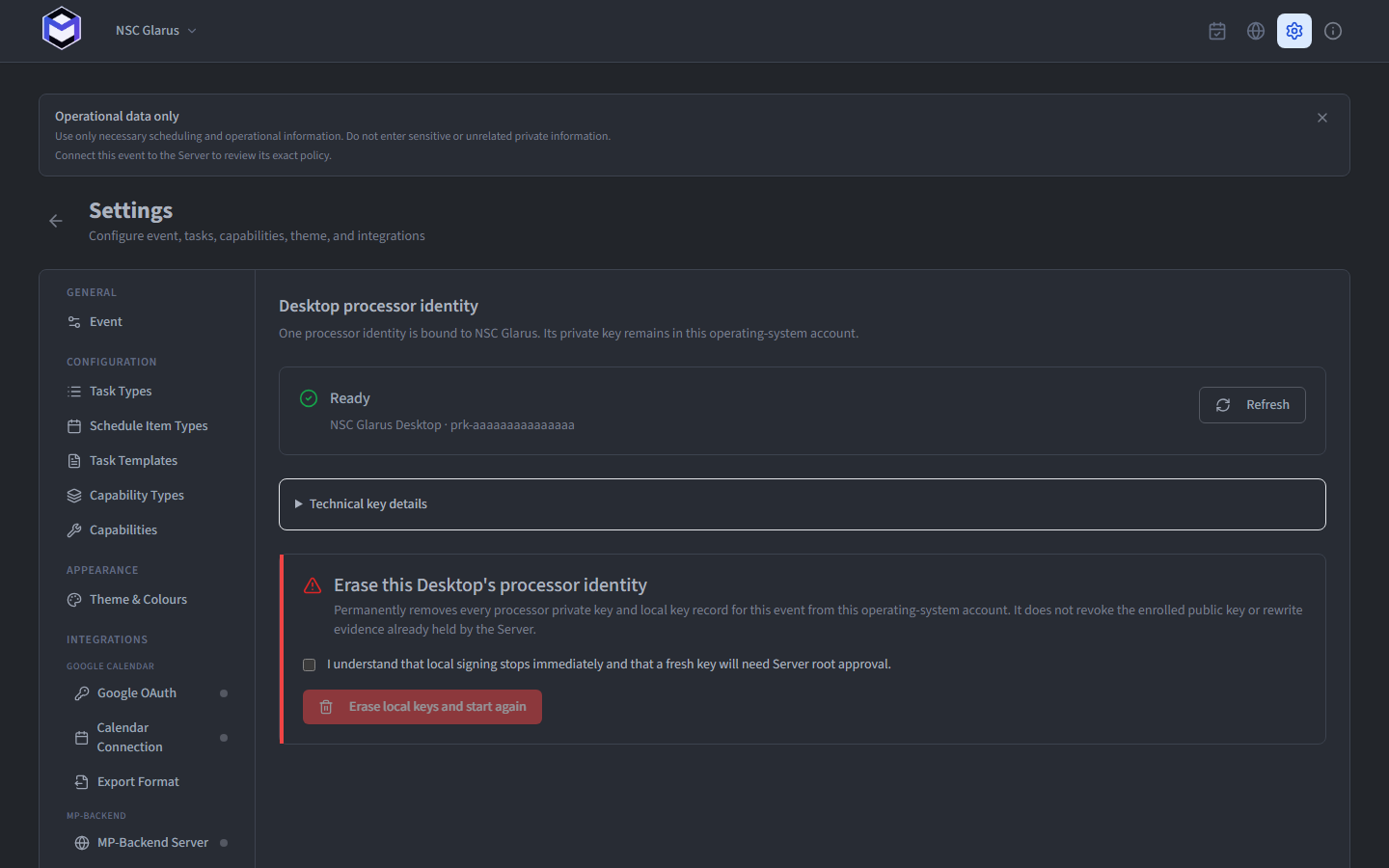This screenshot has height=868, width=1389.
Task: Click the red warning triangle icon
Action: pos(313,585)
